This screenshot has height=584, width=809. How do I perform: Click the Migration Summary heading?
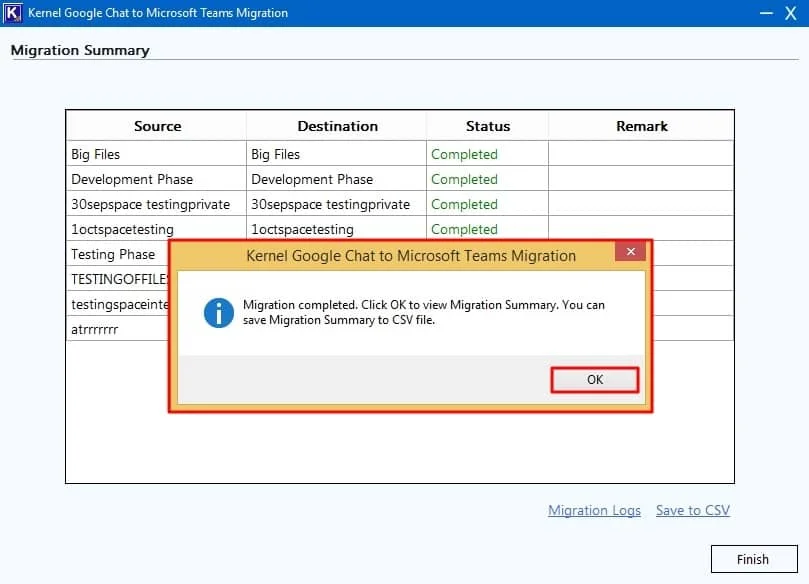pyautogui.click(x=80, y=50)
